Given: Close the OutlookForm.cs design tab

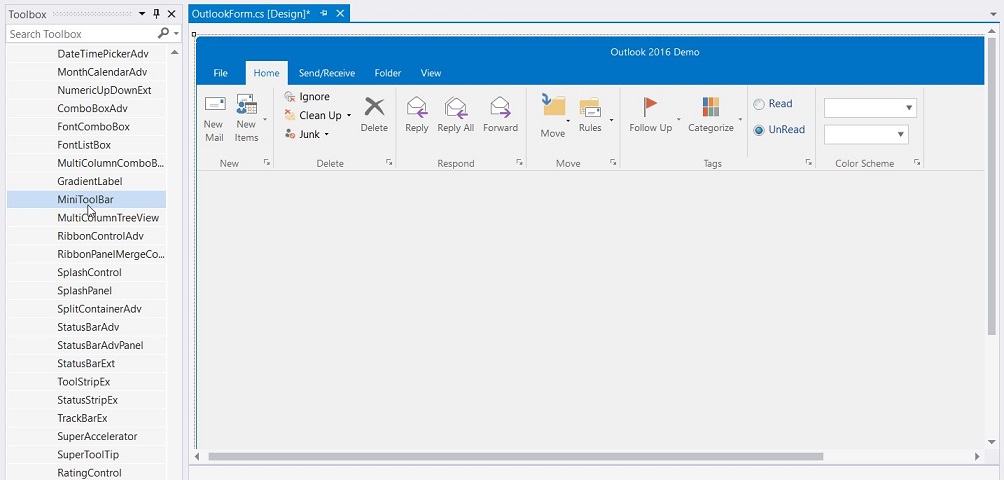Looking at the screenshot, I should pyautogui.click(x=340, y=13).
